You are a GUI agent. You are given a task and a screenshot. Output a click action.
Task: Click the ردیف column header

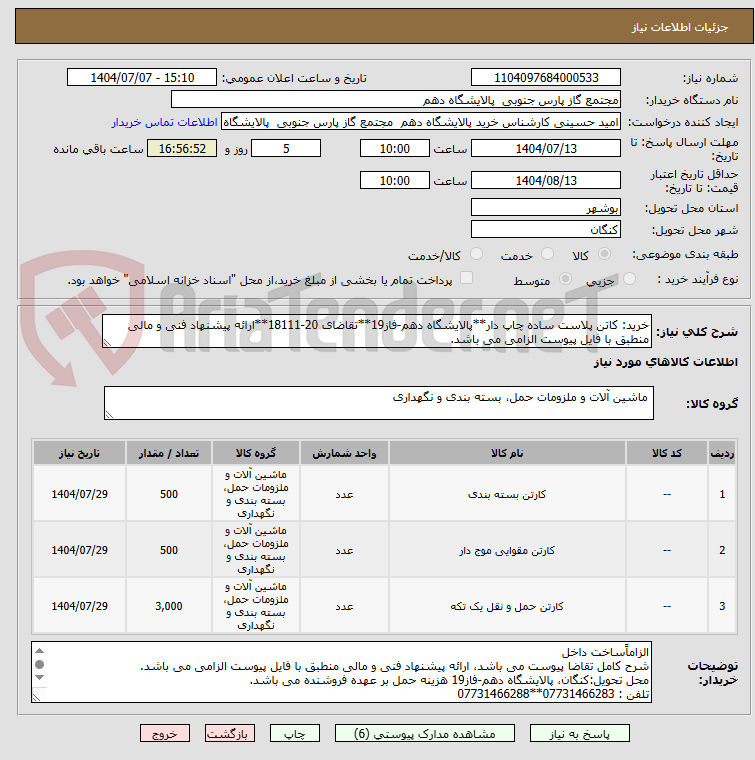coord(722,453)
